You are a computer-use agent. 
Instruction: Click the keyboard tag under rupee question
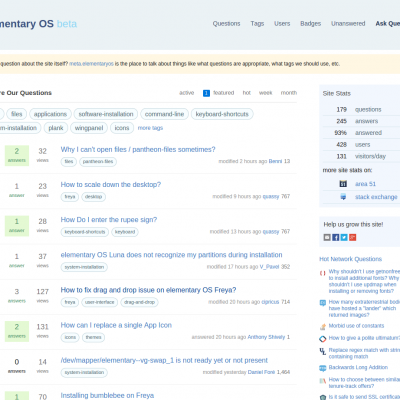(x=125, y=232)
